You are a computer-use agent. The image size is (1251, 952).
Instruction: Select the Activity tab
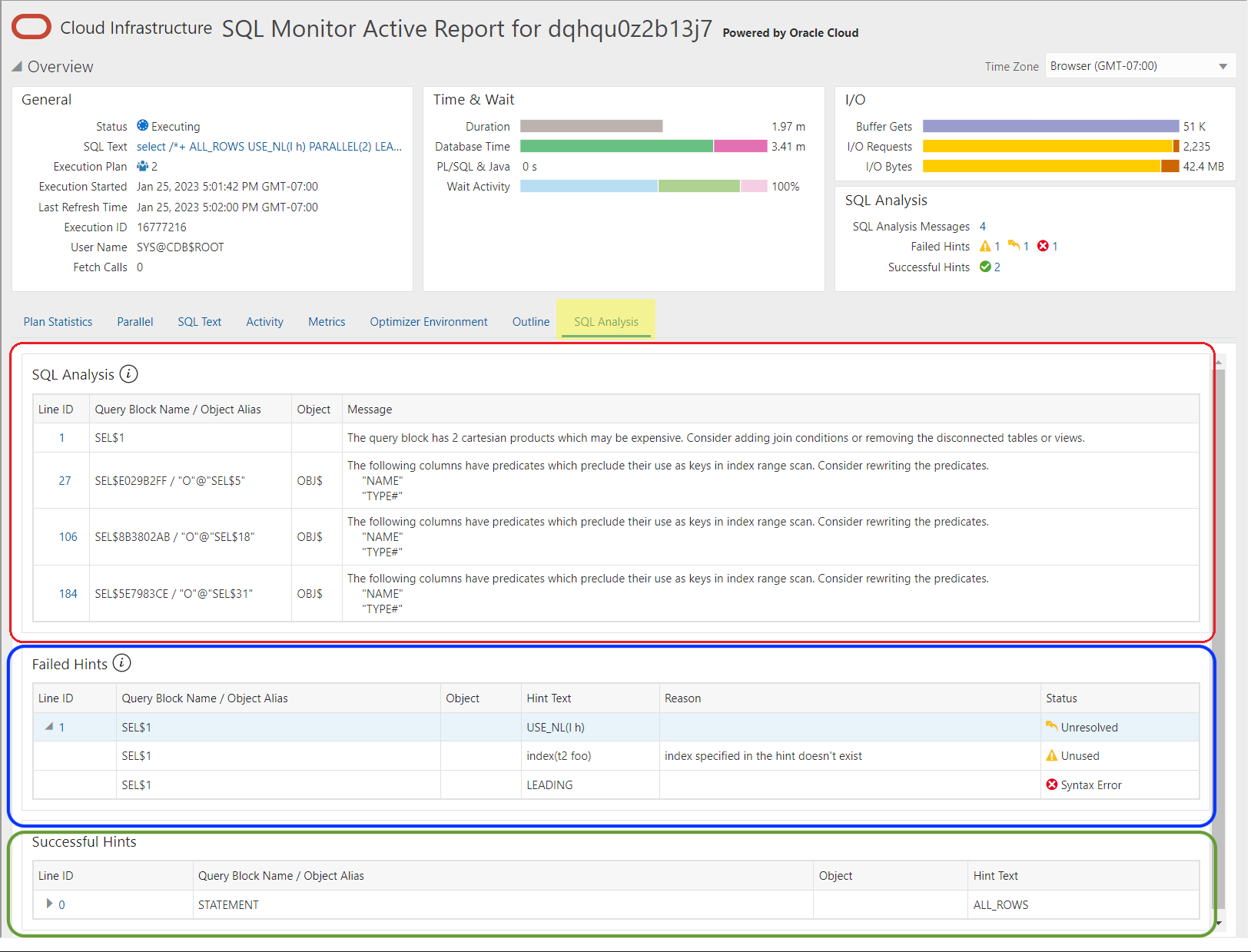(264, 322)
